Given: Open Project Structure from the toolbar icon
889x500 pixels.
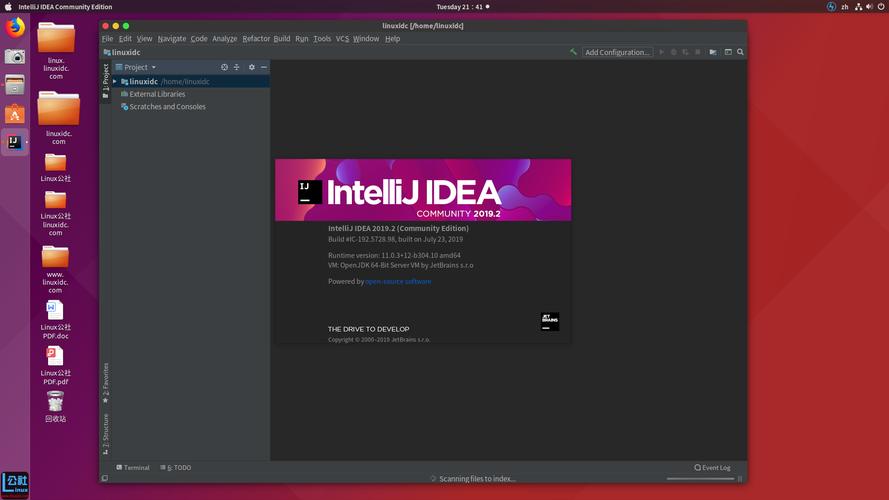Looking at the screenshot, I should [x=713, y=52].
